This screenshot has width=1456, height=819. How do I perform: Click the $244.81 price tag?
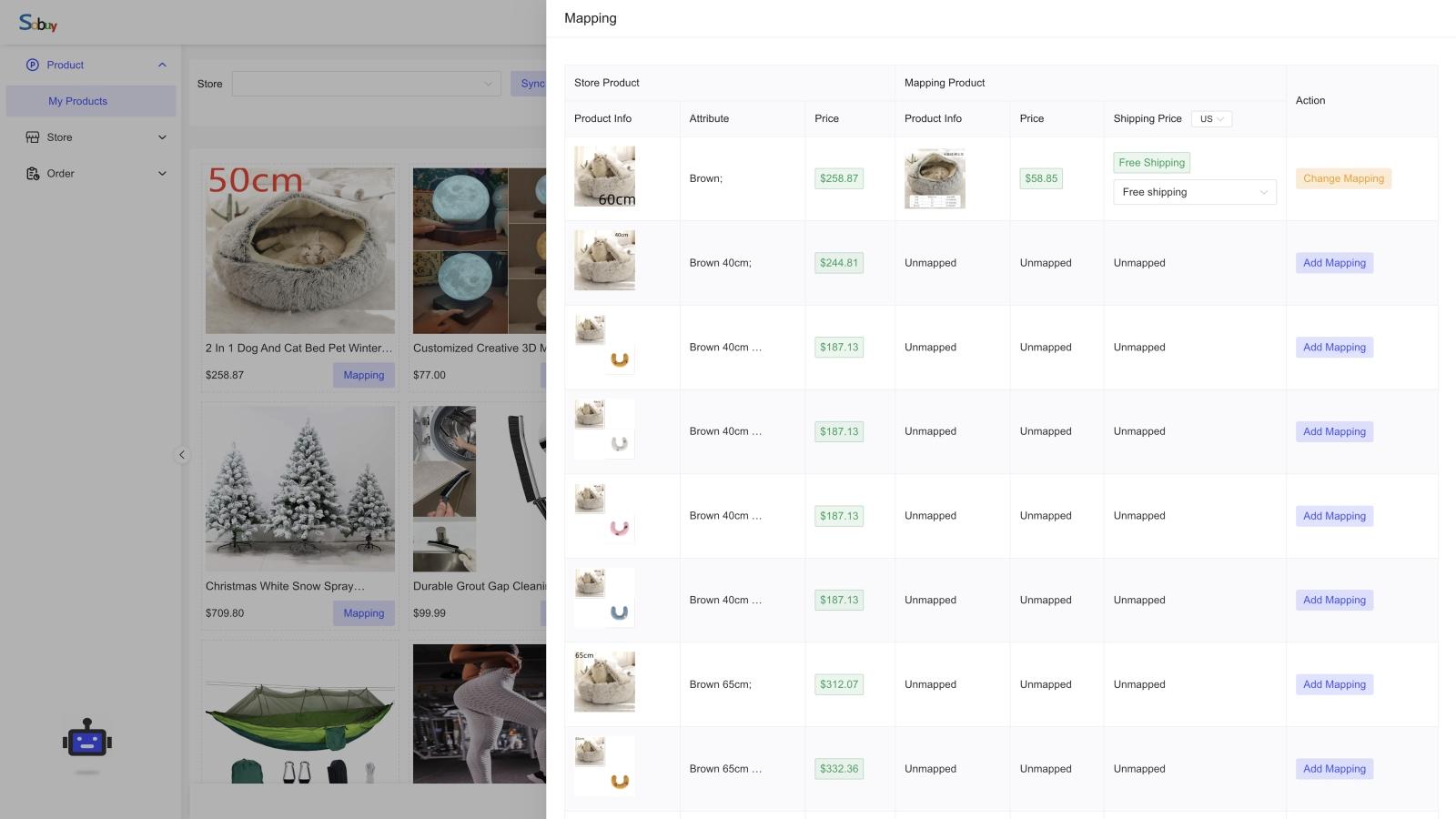pyautogui.click(x=839, y=263)
